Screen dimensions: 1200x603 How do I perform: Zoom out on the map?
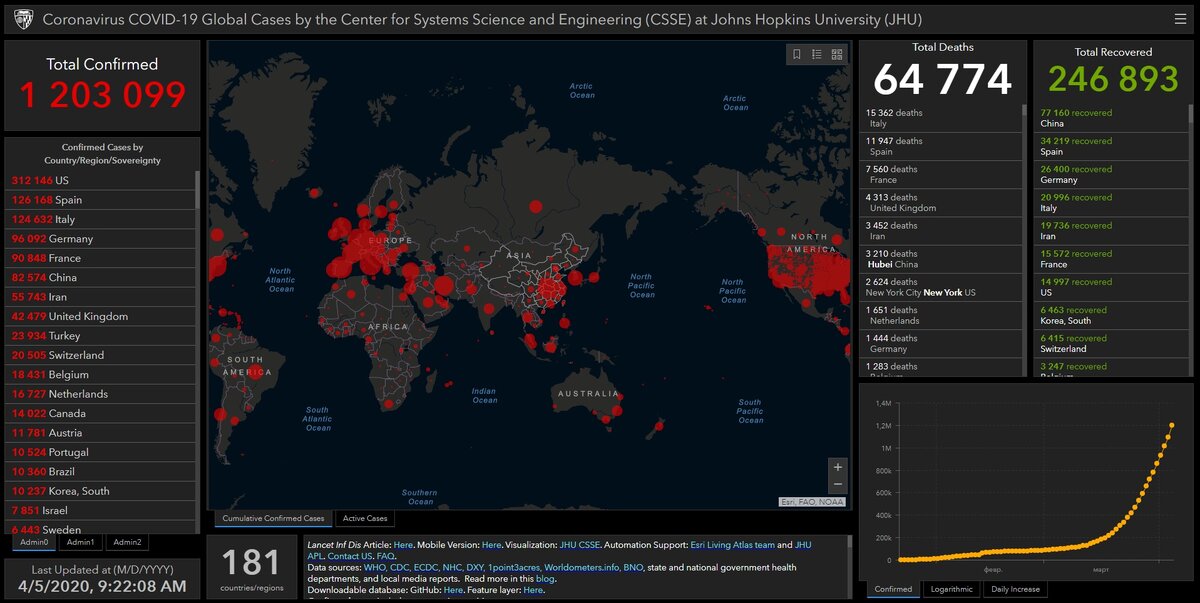tap(838, 485)
